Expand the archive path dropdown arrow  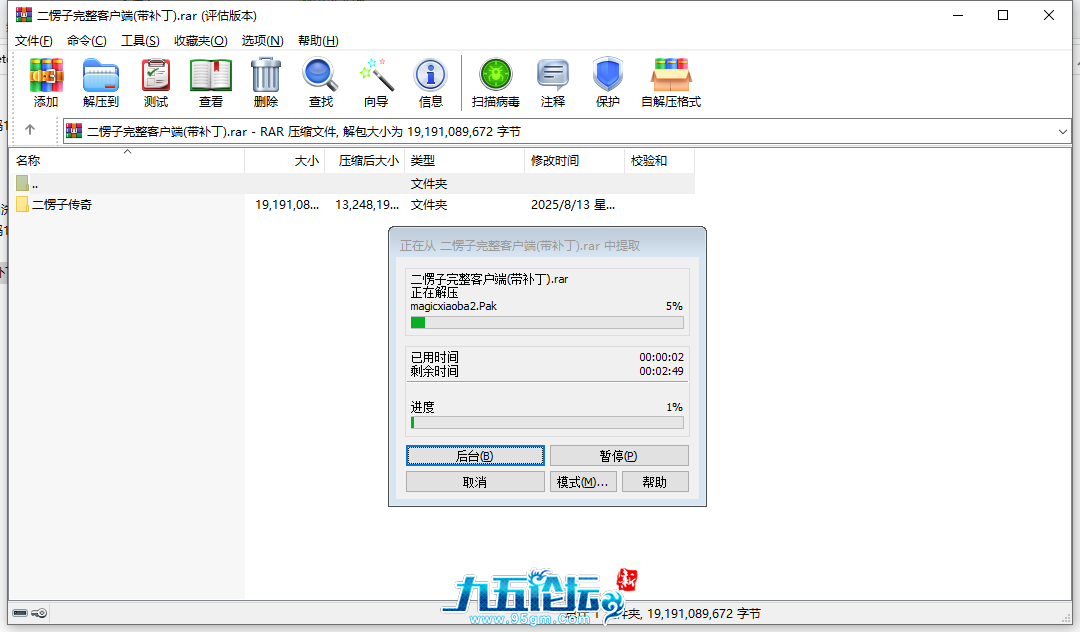[1062, 131]
